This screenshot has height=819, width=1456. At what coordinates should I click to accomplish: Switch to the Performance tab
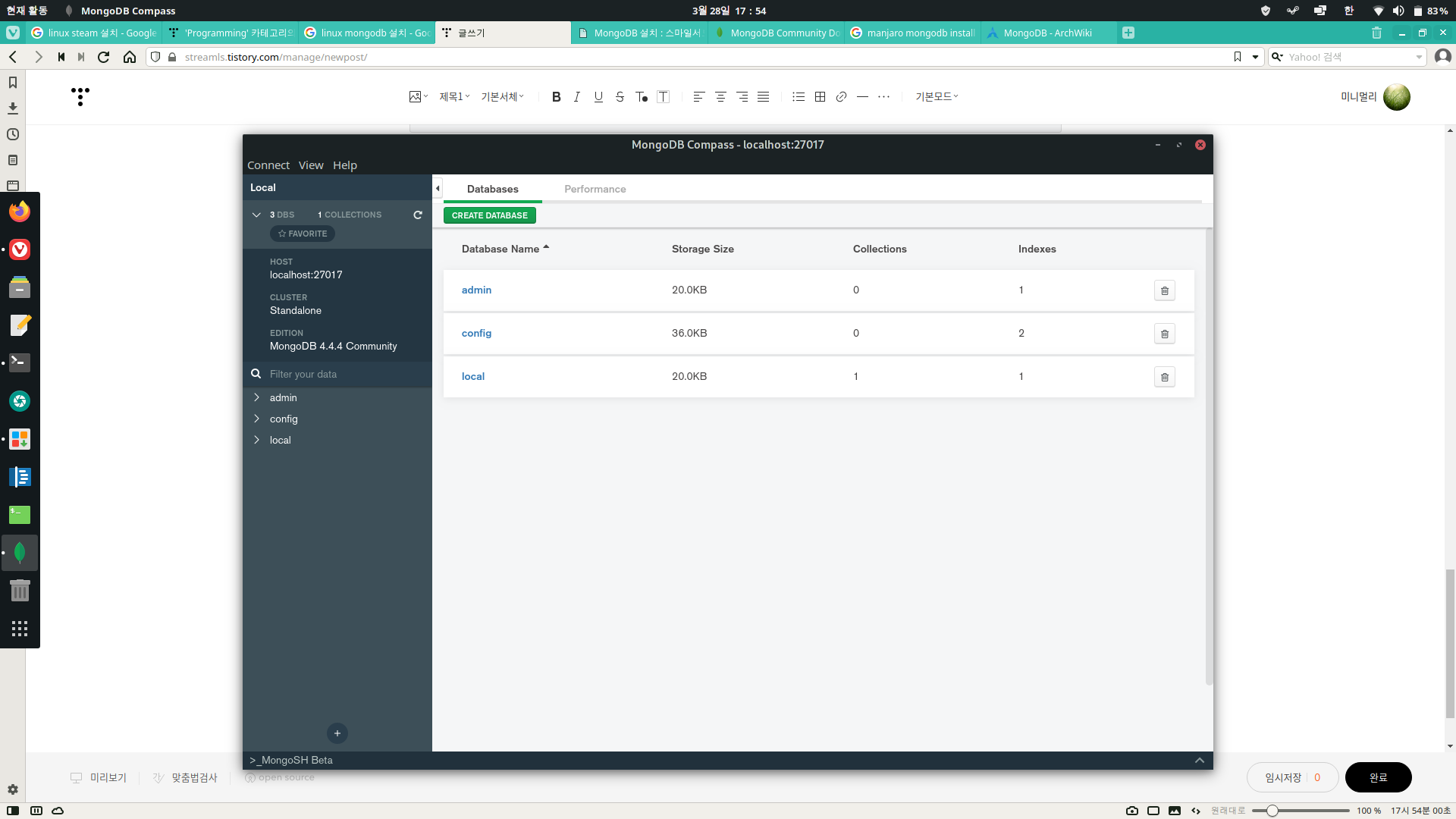pyautogui.click(x=595, y=189)
